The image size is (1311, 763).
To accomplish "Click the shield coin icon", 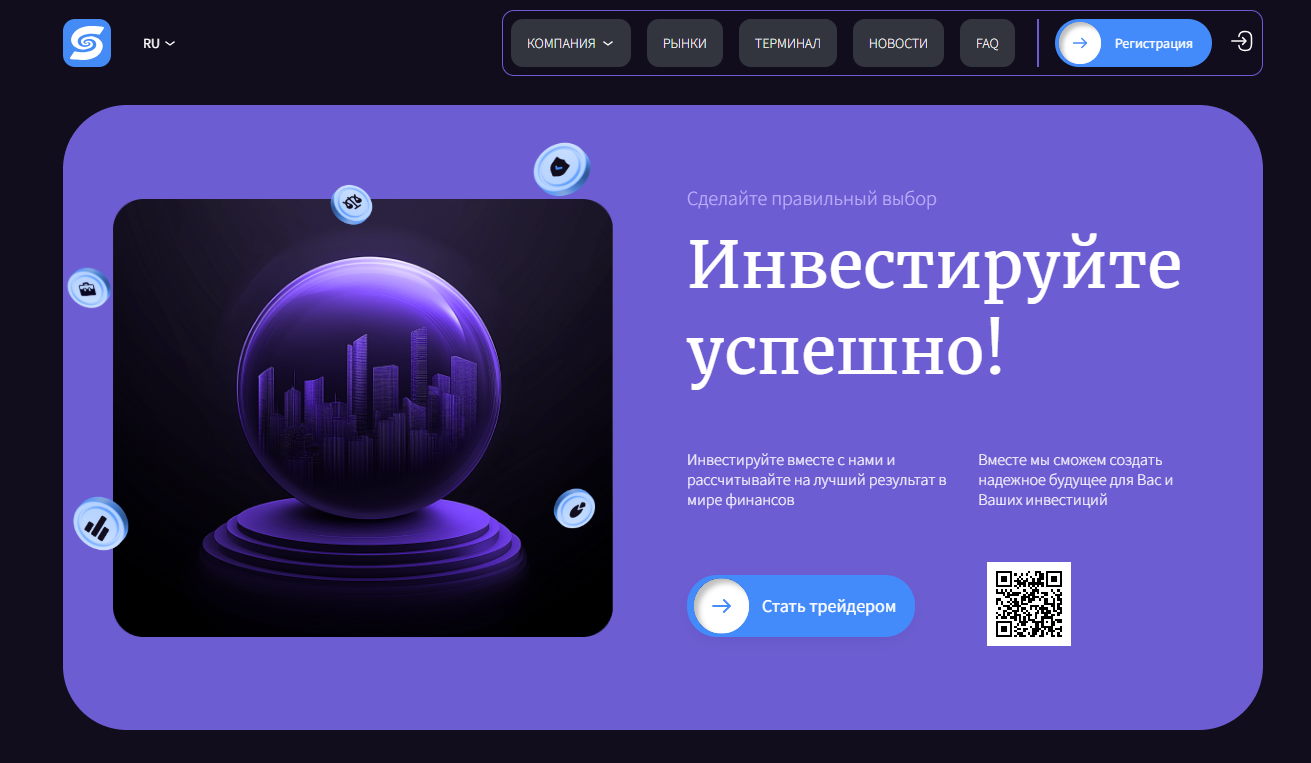I will 561,168.
